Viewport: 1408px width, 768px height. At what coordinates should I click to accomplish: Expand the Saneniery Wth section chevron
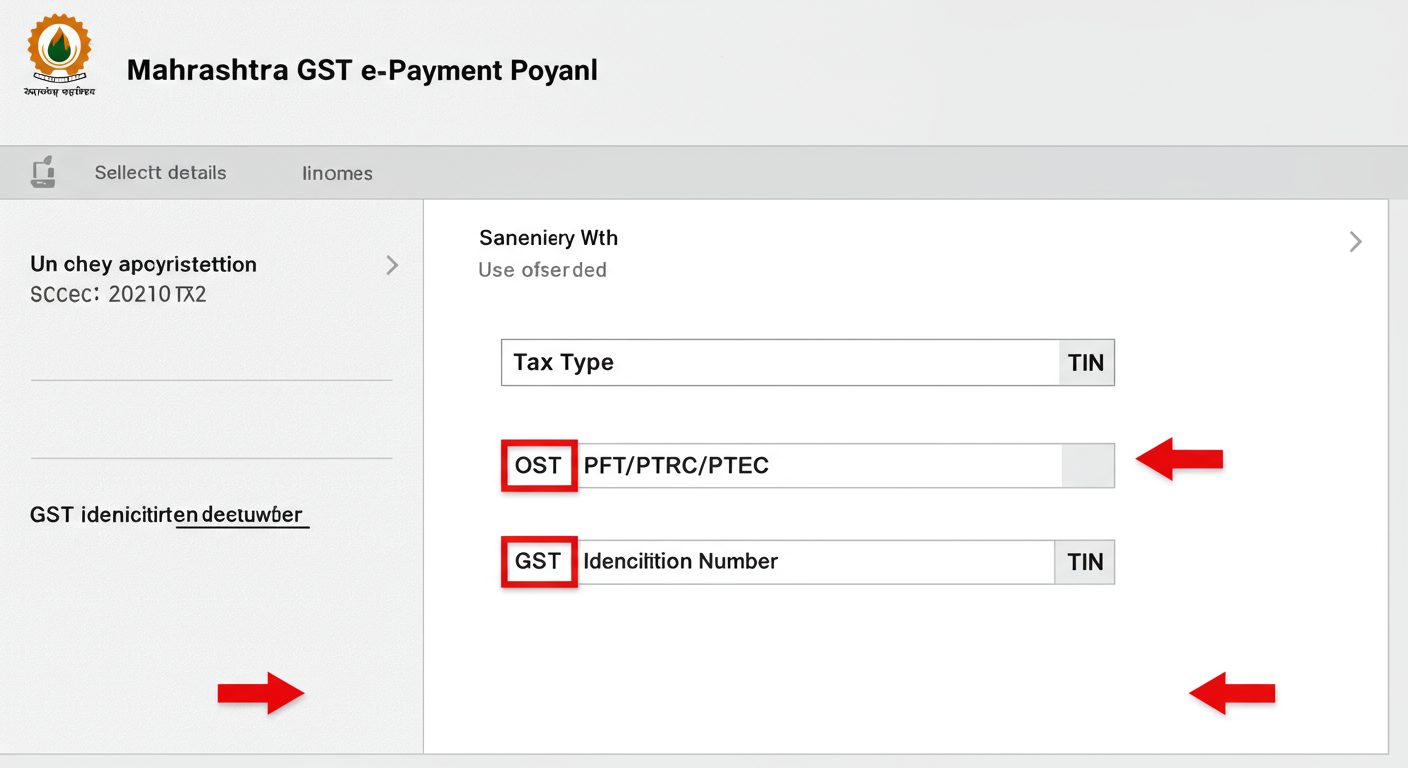tap(1355, 241)
